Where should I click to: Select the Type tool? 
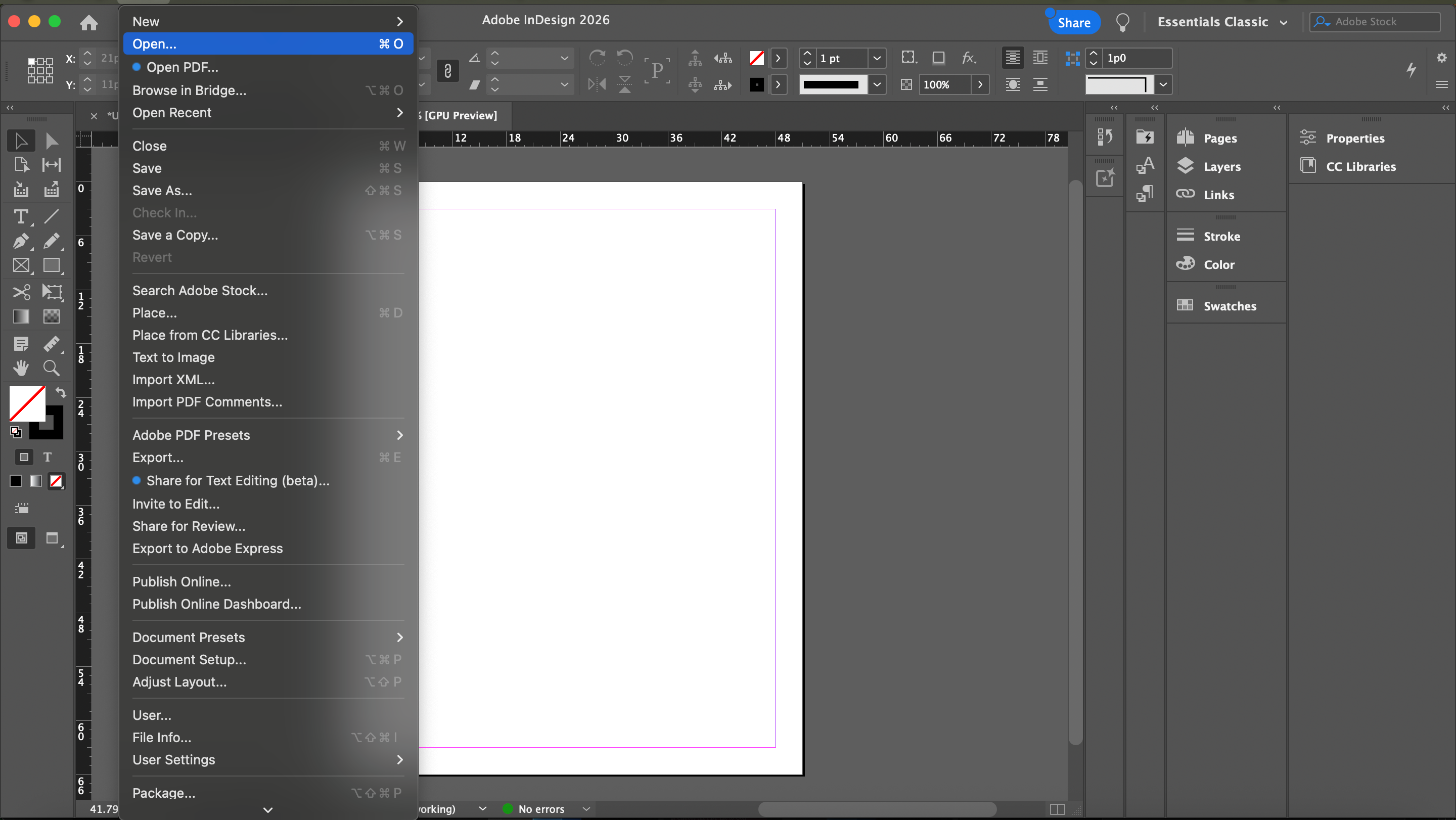click(21, 216)
